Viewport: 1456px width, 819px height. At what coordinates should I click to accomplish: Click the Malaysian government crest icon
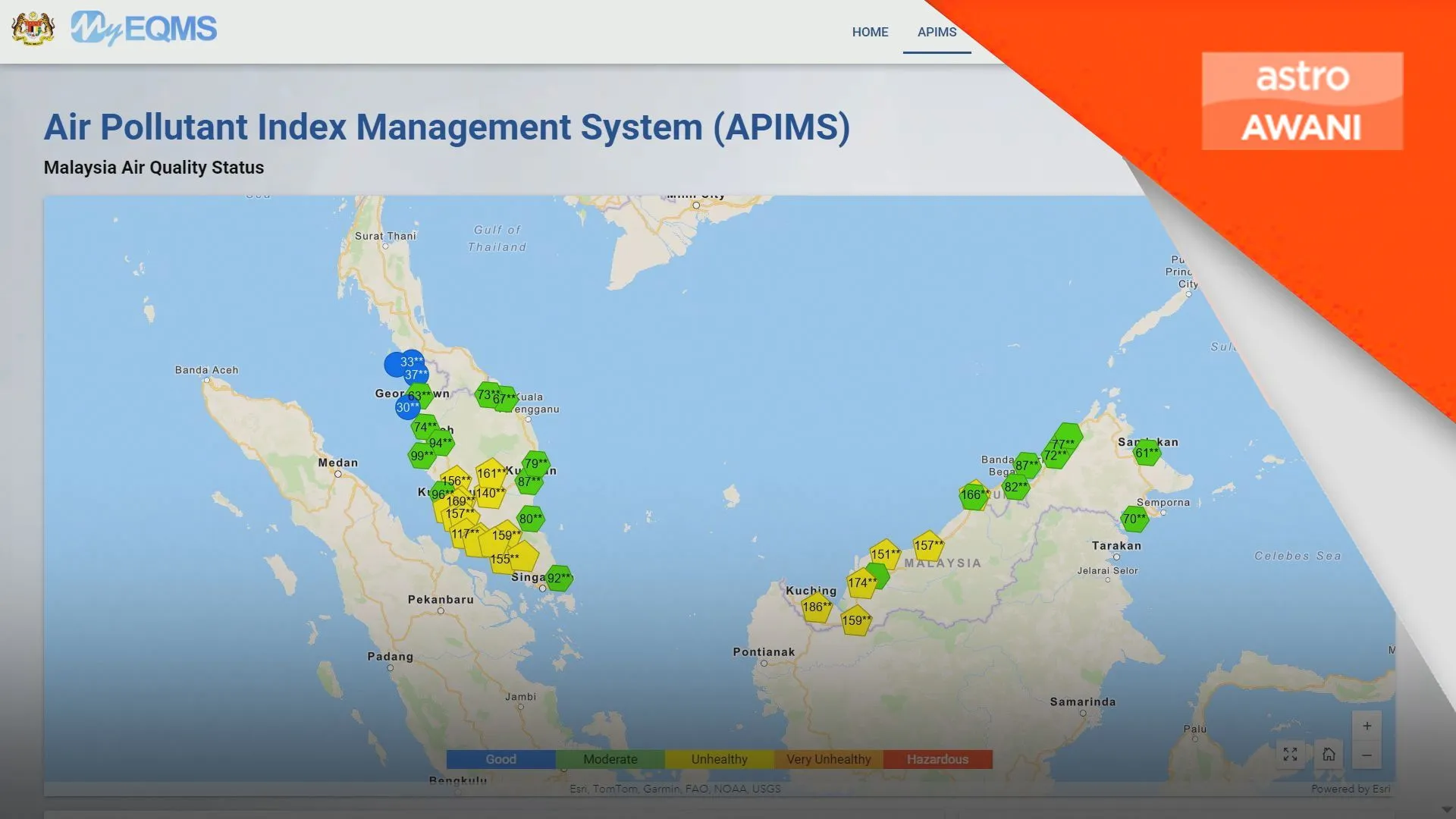(x=33, y=29)
